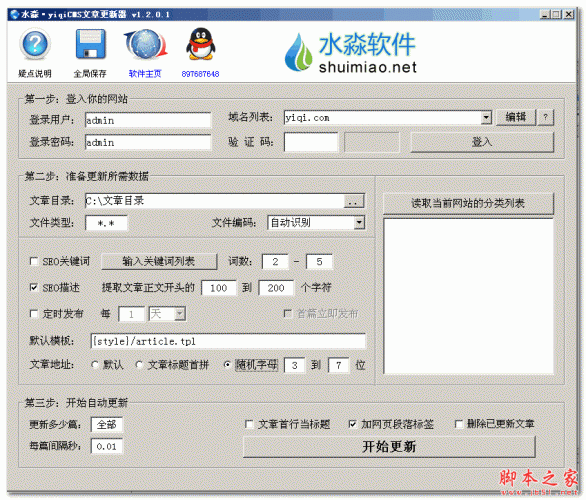
Task: Select the 默认 article address radio
Action: click(95, 365)
